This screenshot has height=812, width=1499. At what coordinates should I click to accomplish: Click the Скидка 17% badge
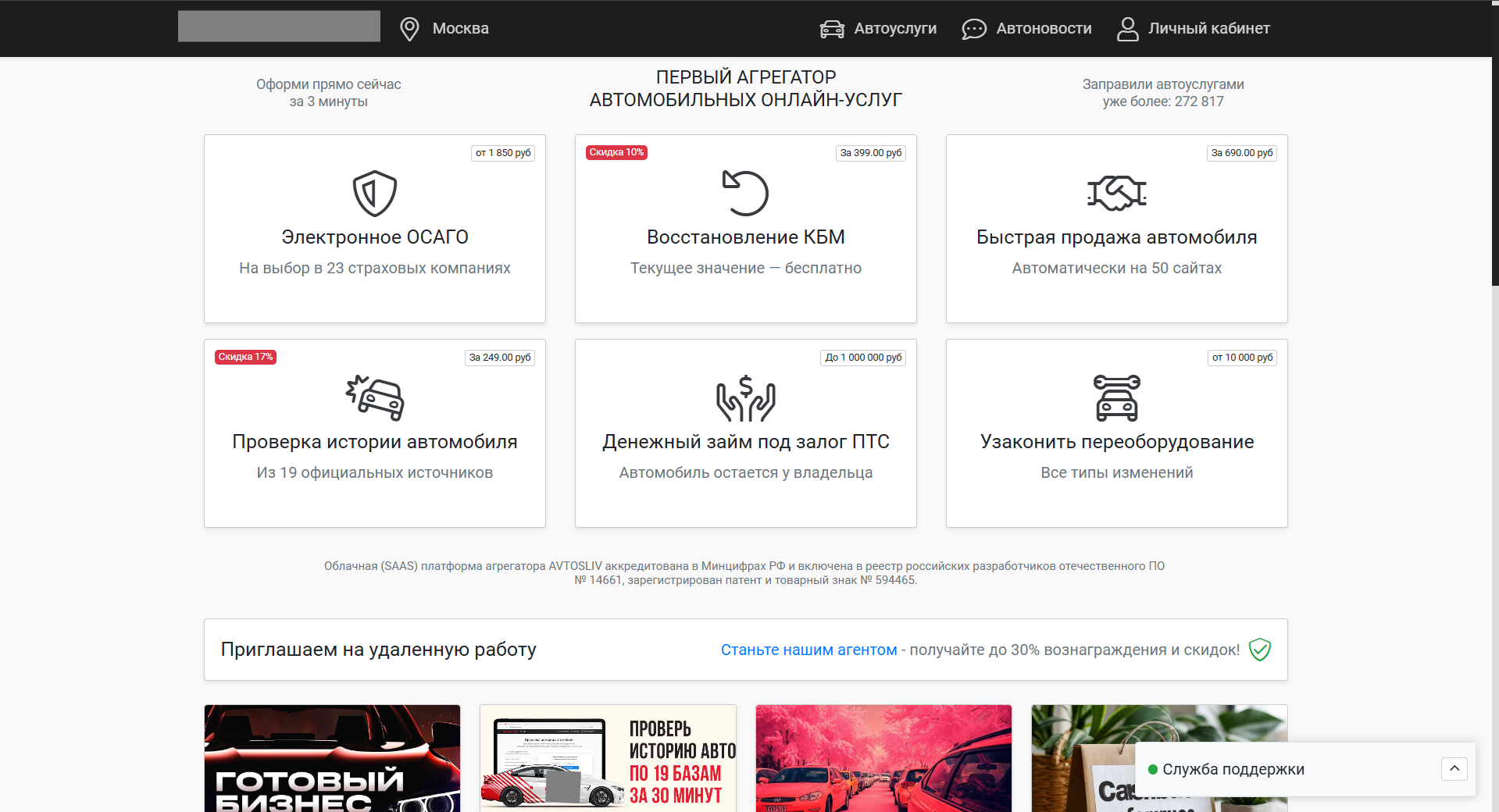245,357
